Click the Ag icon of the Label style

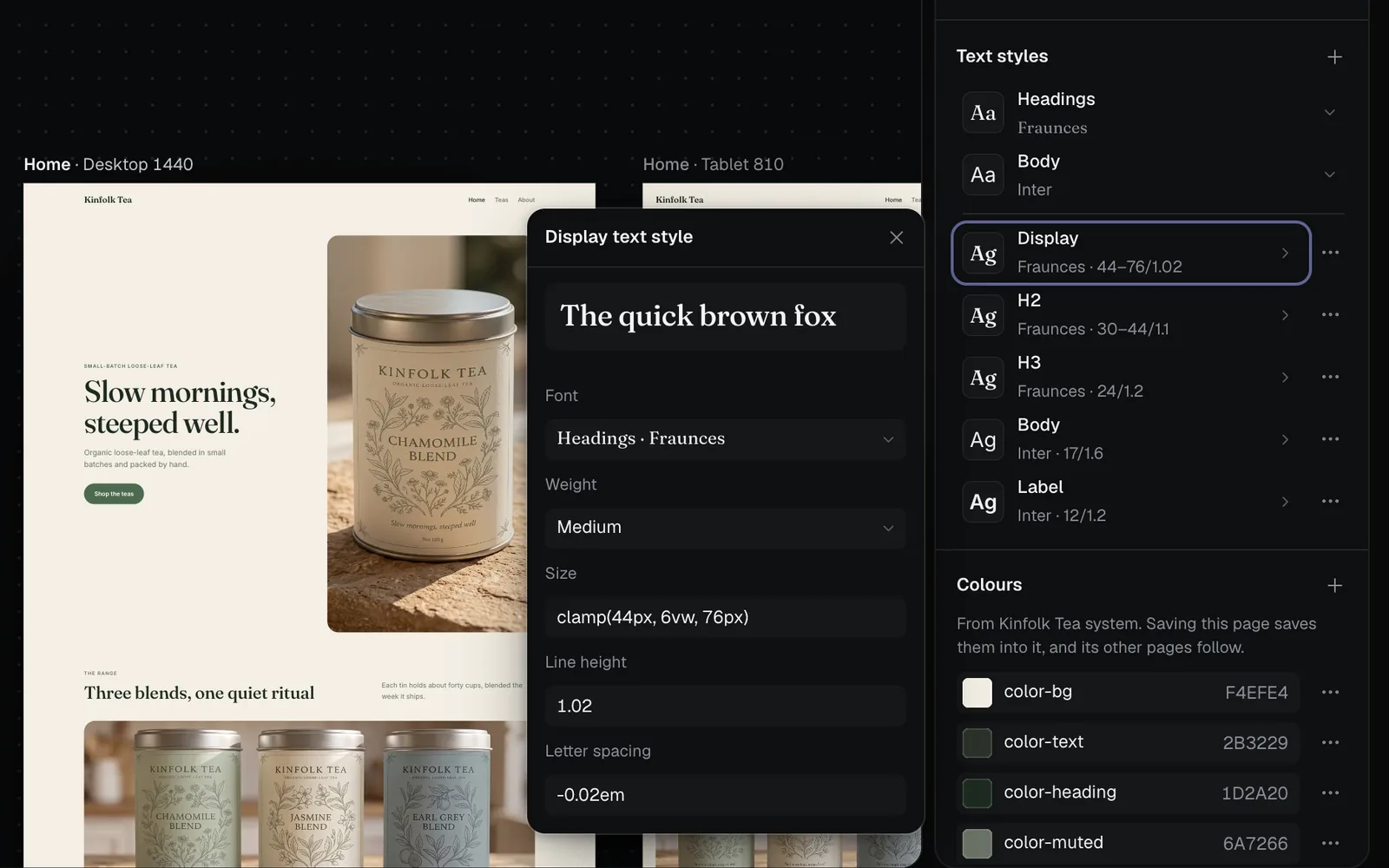[983, 502]
